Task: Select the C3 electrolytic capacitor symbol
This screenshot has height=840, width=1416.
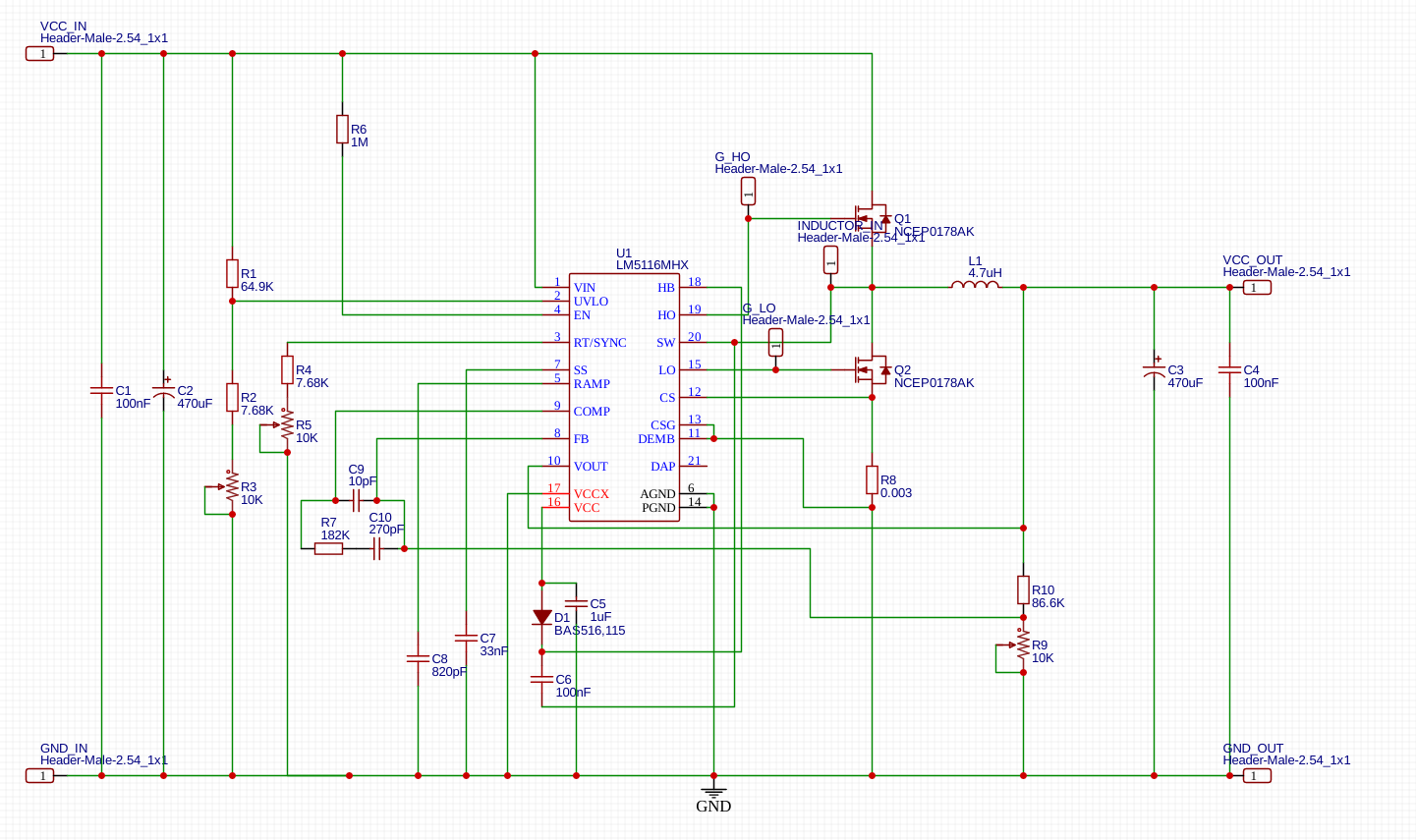Action: [x=1154, y=369]
